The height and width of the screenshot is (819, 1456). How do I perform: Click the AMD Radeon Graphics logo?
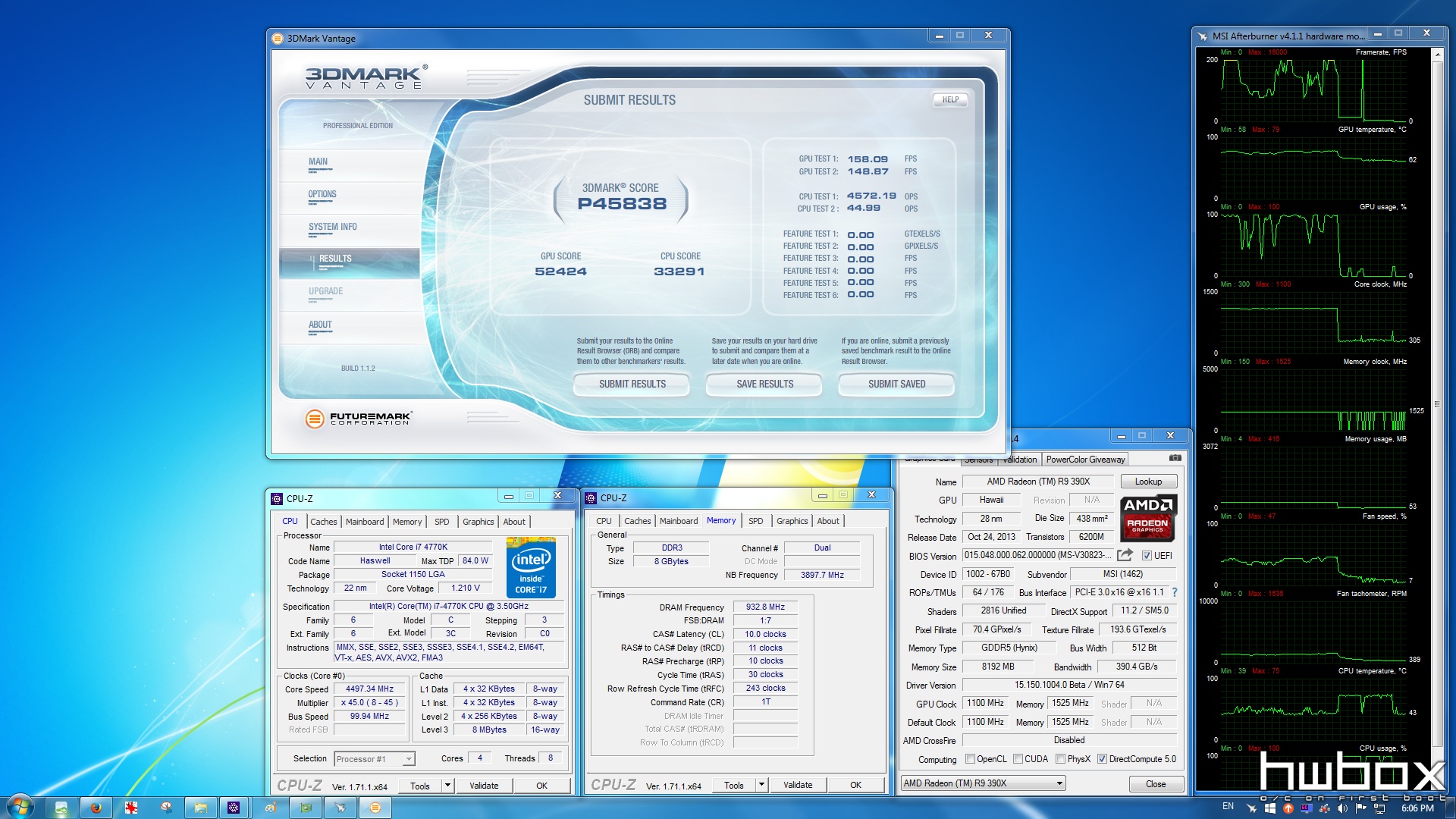point(1147,518)
